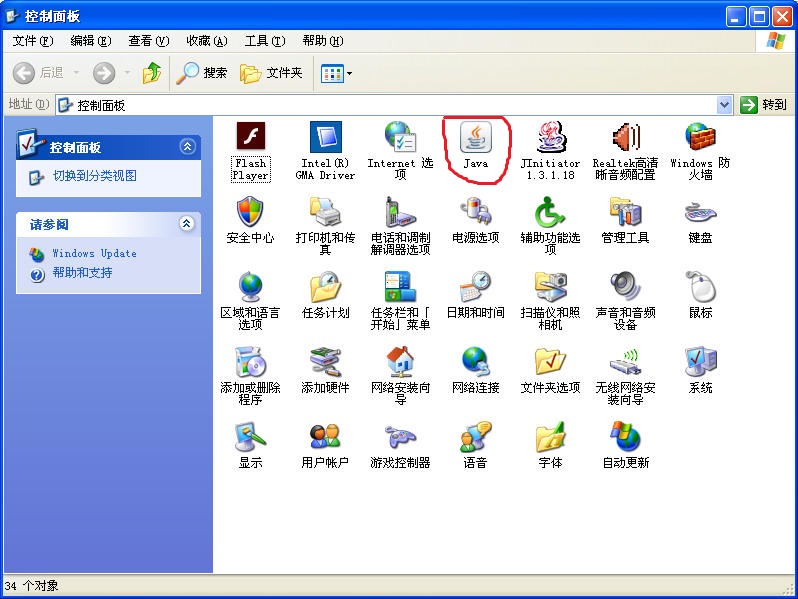
Task: Open the 收藏(A) menu
Action: [207, 41]
